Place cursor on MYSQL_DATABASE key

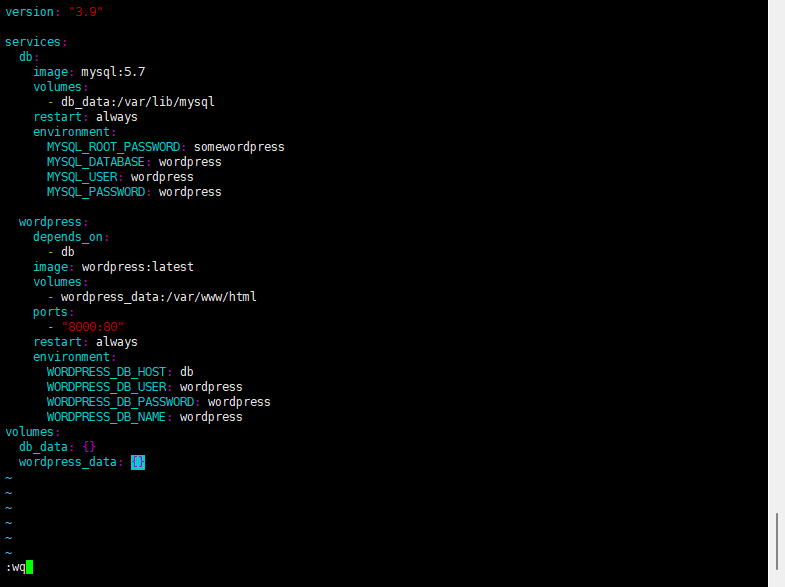point(96,162)
